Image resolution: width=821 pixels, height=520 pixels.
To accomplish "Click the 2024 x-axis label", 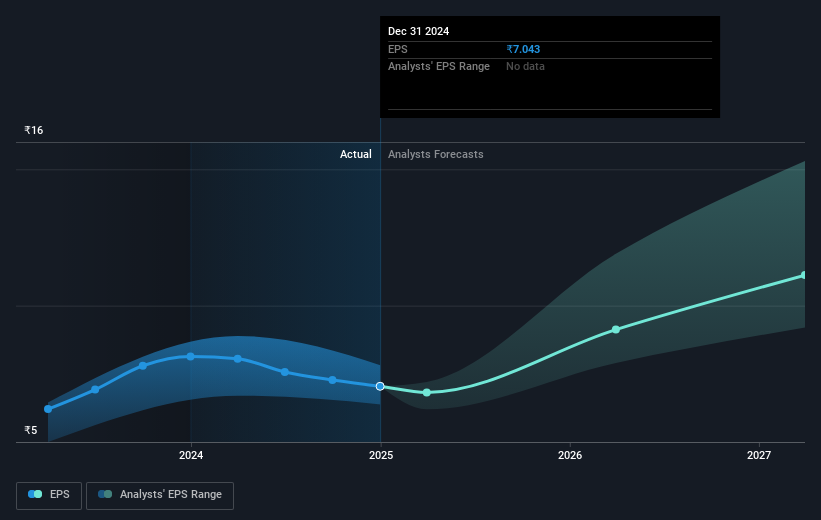I will pyautogui.click(x=191, y=455).
